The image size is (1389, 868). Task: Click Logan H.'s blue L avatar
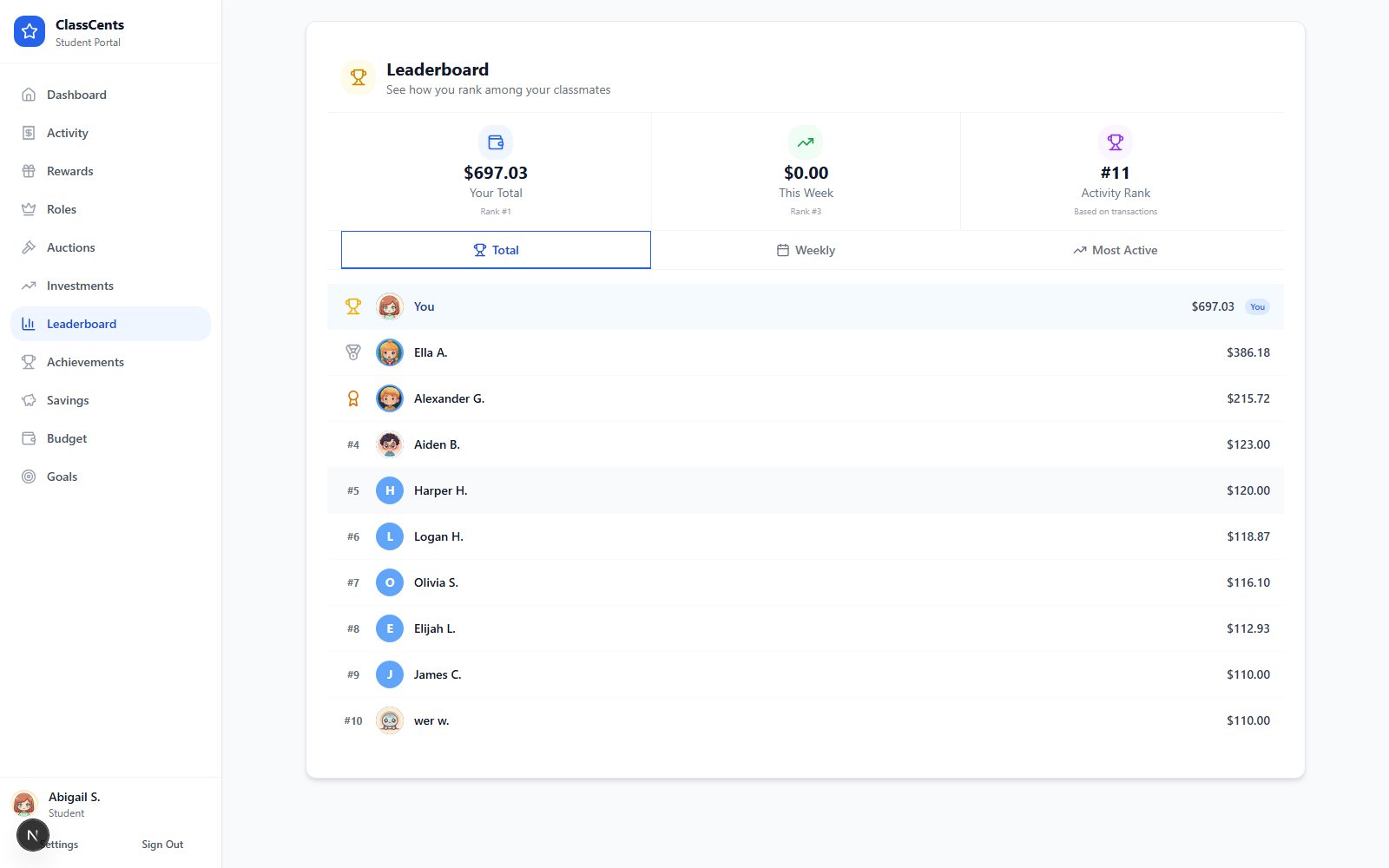tap(390, 536)
